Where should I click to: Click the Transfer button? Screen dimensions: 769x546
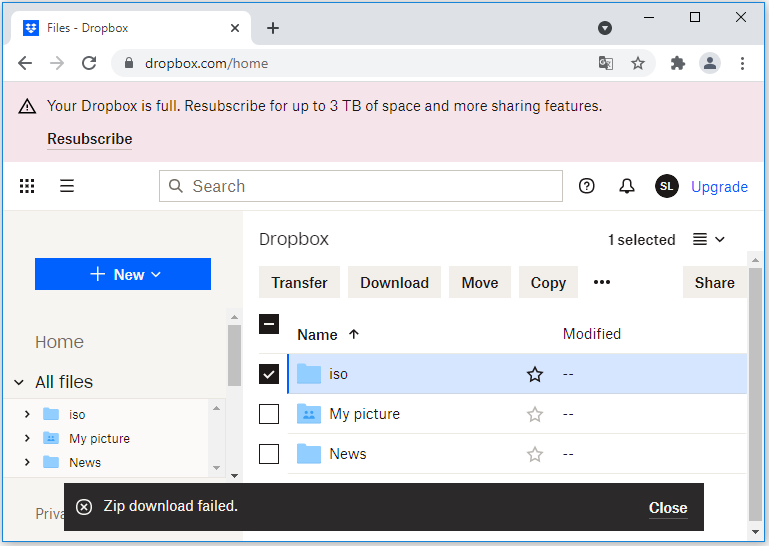click(x=299, y=282)
